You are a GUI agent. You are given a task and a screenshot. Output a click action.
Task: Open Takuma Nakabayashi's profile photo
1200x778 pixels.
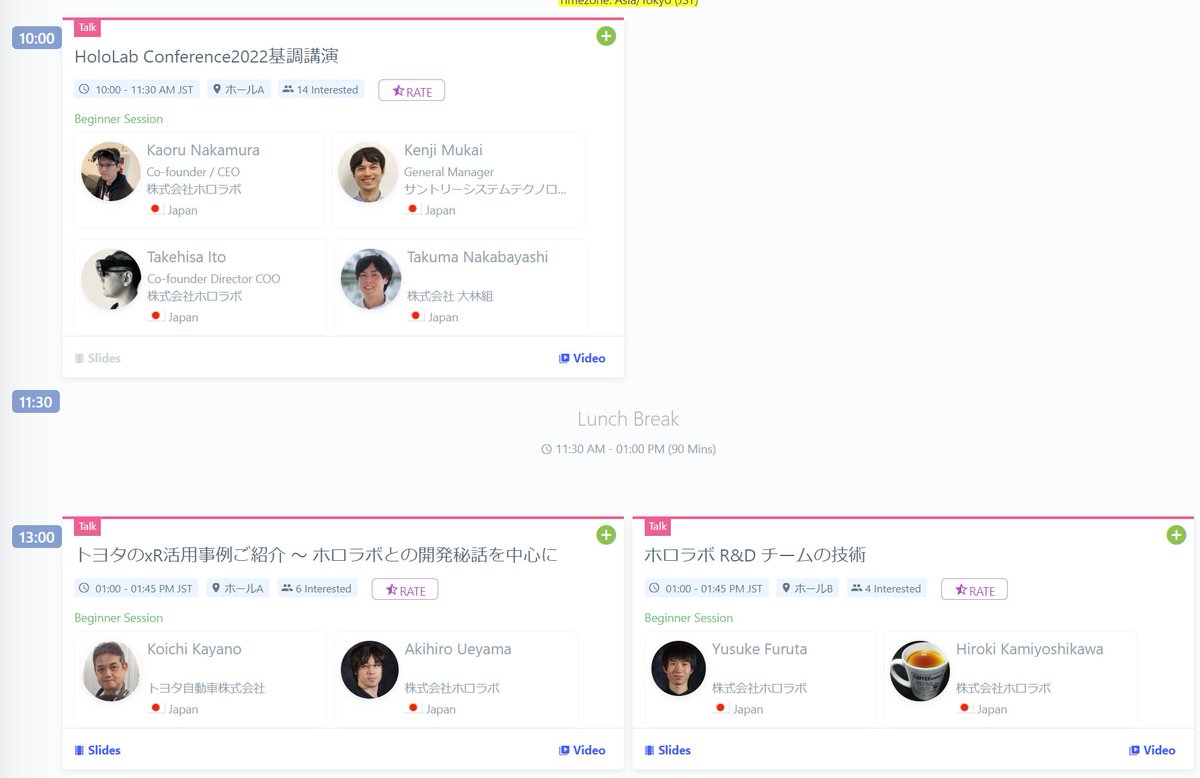(371, 279)
